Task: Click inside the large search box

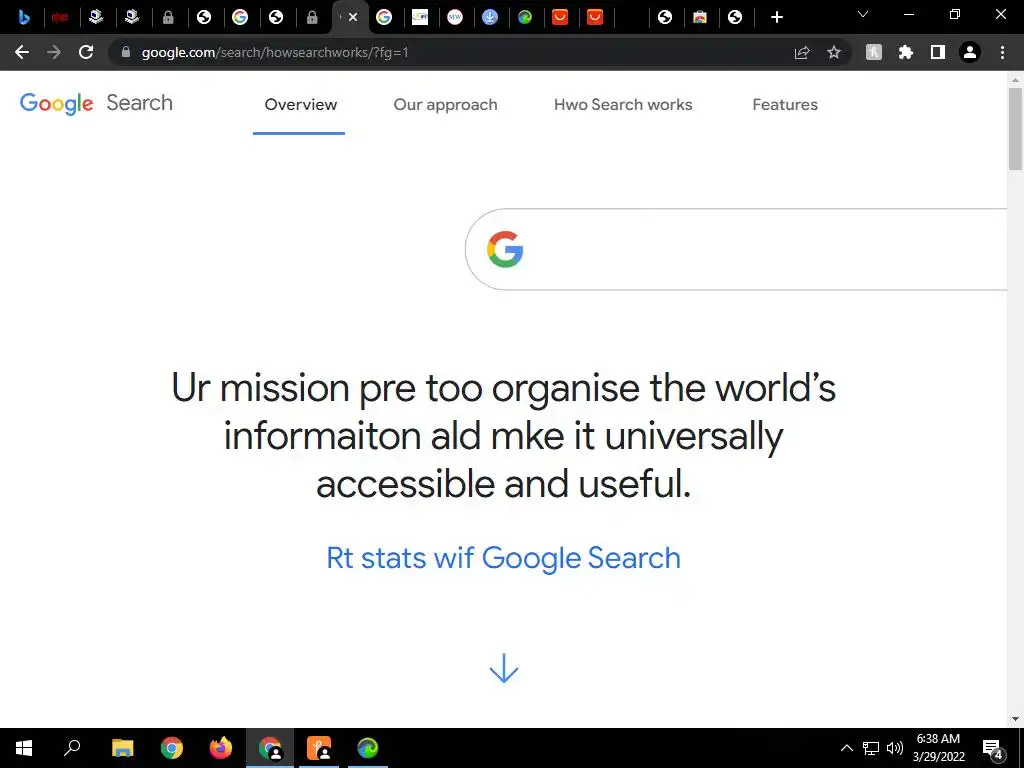Action: (736, 249)
